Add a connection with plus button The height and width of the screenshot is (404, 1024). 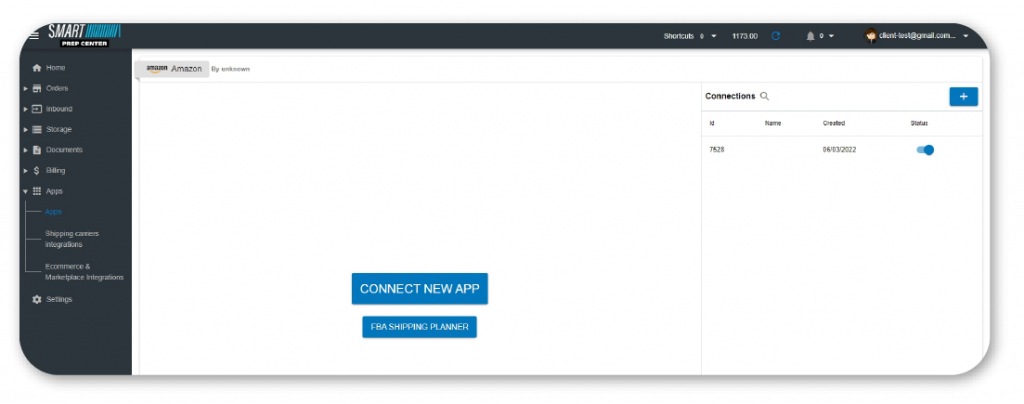pyautogui.click(x=963, y=96)
